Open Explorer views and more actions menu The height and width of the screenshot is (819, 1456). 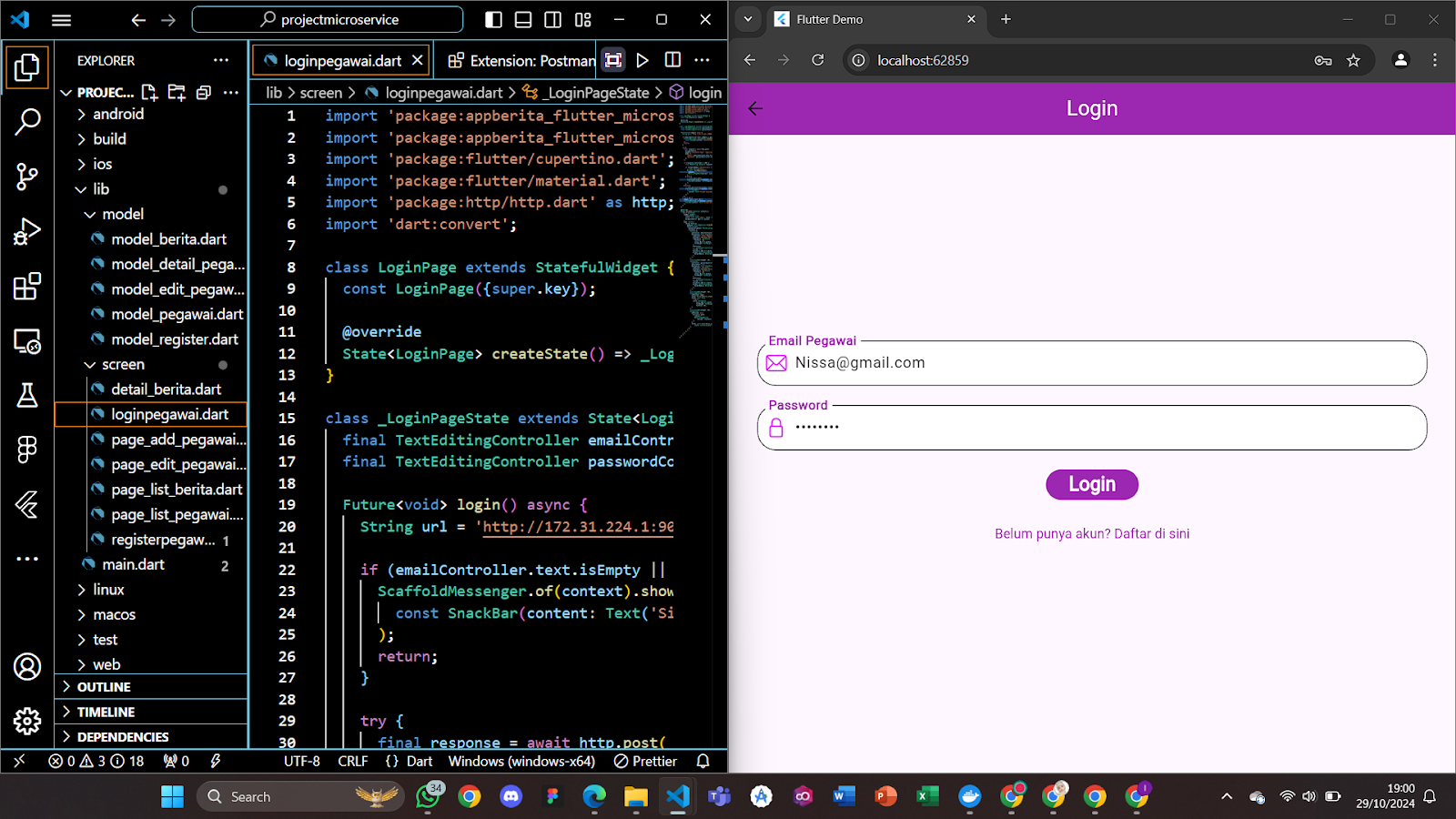(x=221, y=60)
